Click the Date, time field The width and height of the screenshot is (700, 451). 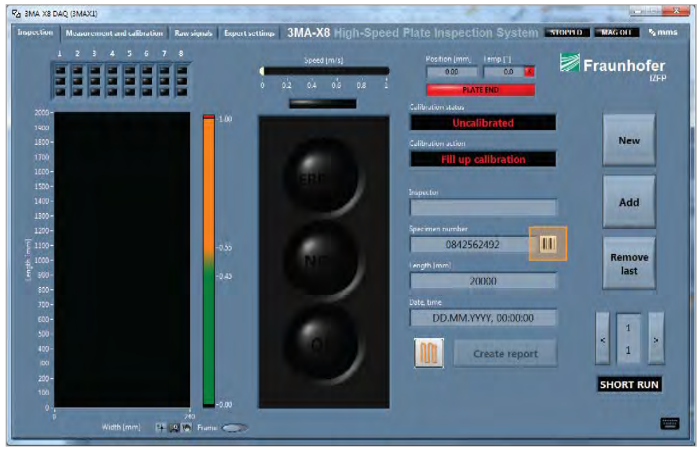[x=483, y=318]
